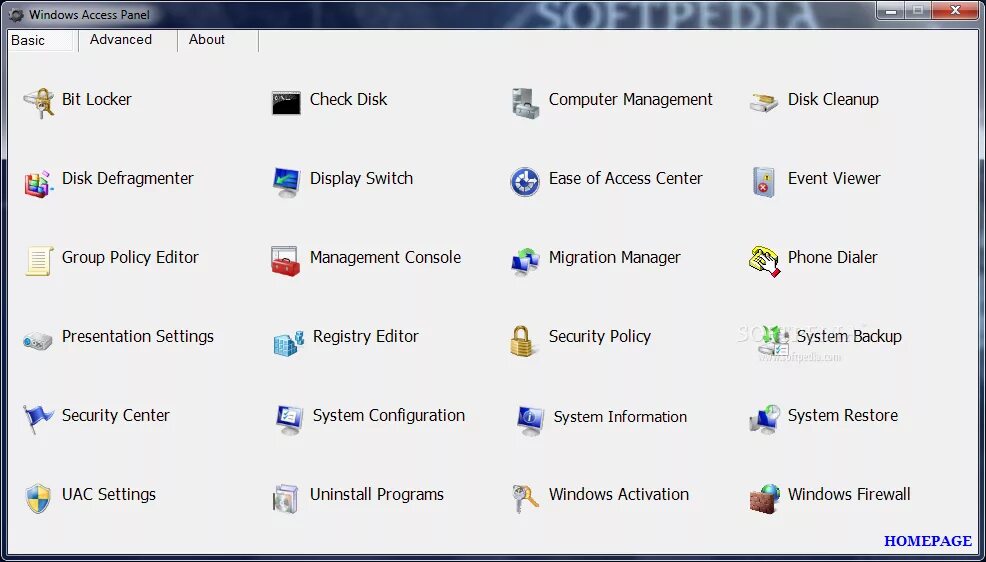This screenshot has height=562, width=986.
Task: Click the Windows Activation keys icon
Action: pyautogui.click(x=525, y=499)
